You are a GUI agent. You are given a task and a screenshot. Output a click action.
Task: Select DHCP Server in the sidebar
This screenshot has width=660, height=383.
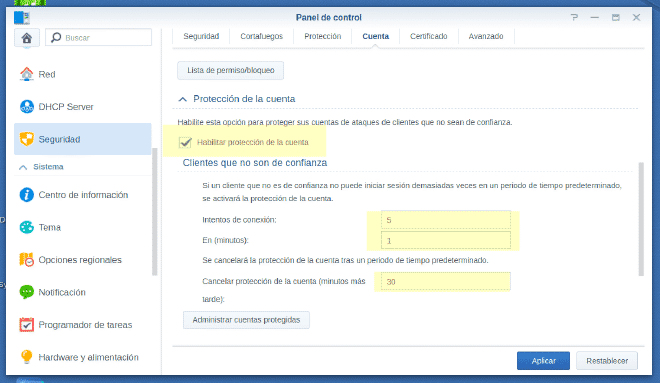(66, 107)
